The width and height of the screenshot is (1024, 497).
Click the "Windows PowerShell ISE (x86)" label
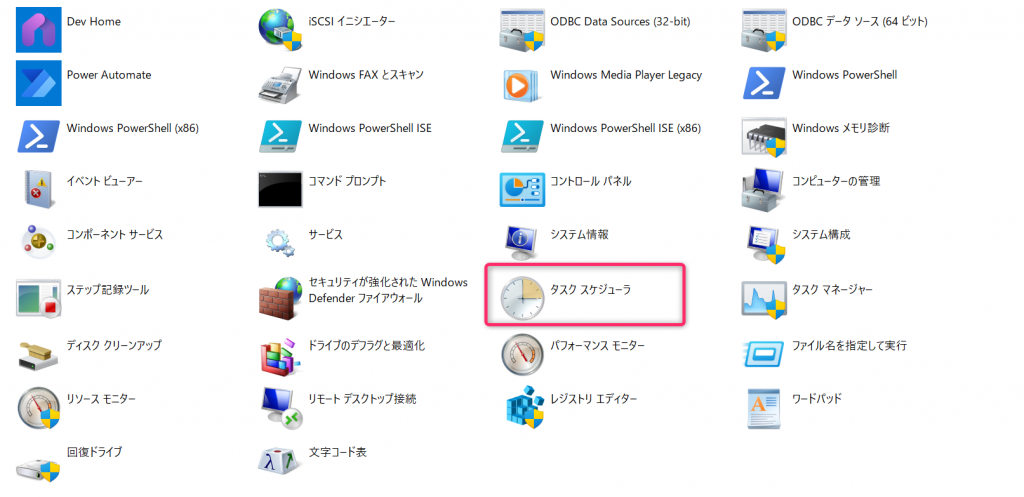pyautogui.click(x=626, y=128)
